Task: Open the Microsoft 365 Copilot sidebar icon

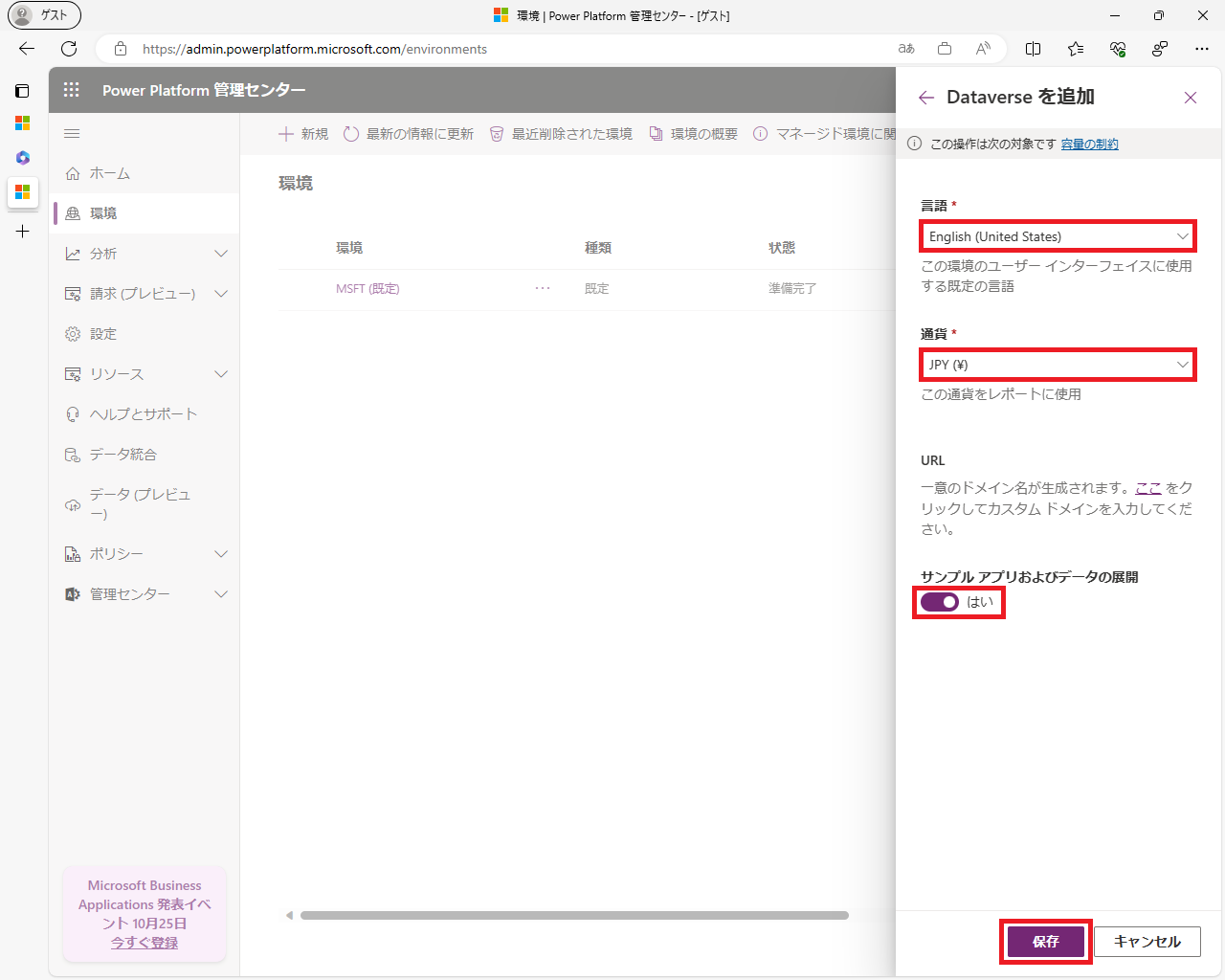Action: (x=22, y=158)
